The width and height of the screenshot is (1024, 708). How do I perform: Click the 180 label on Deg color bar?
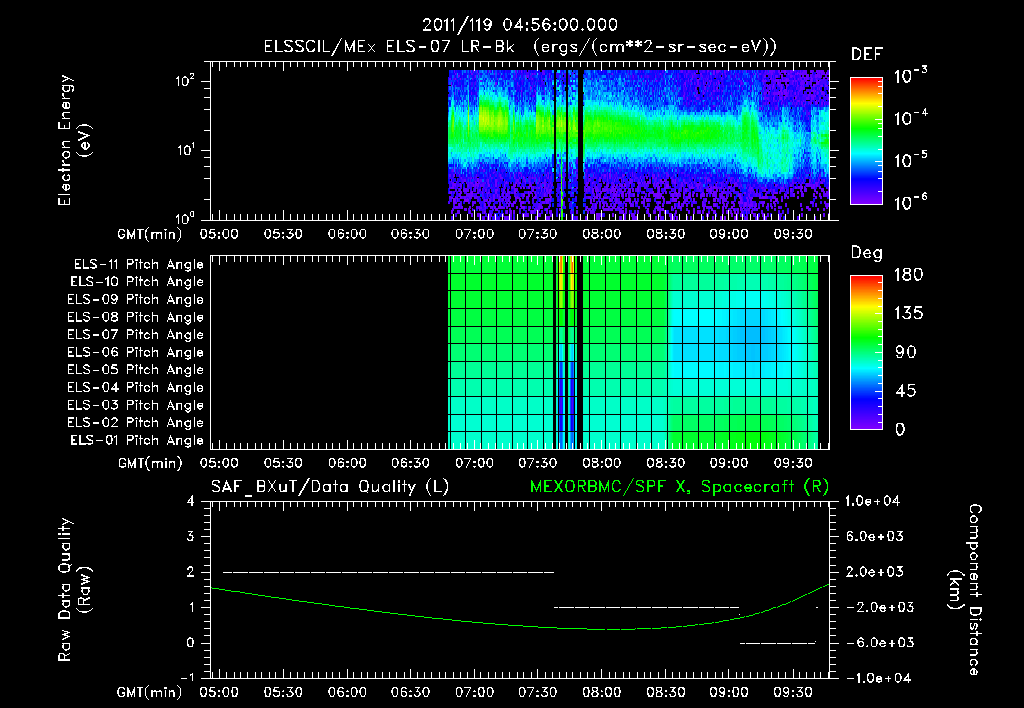tap(908, 275)
